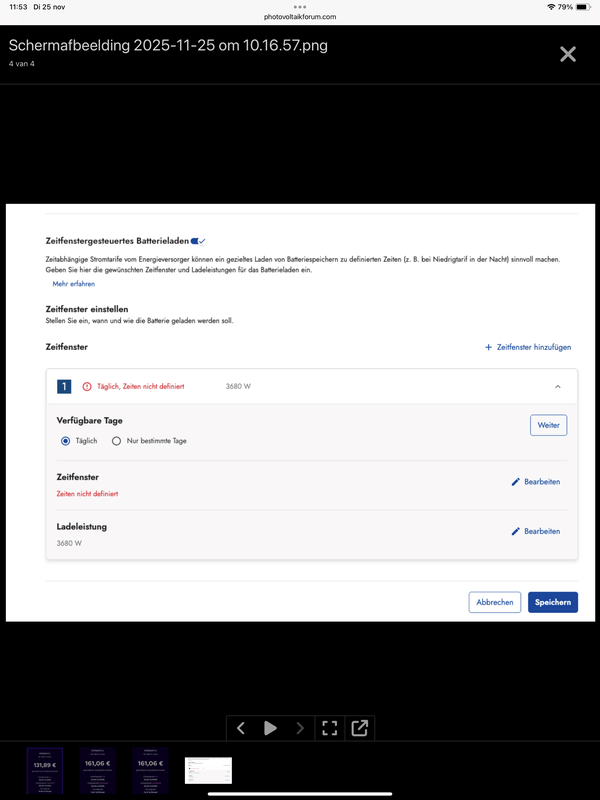Viewport: 600px width, 800px height.
Task: Click Zeitfenster hinzufügen to add a window
Action: point(530,347)
